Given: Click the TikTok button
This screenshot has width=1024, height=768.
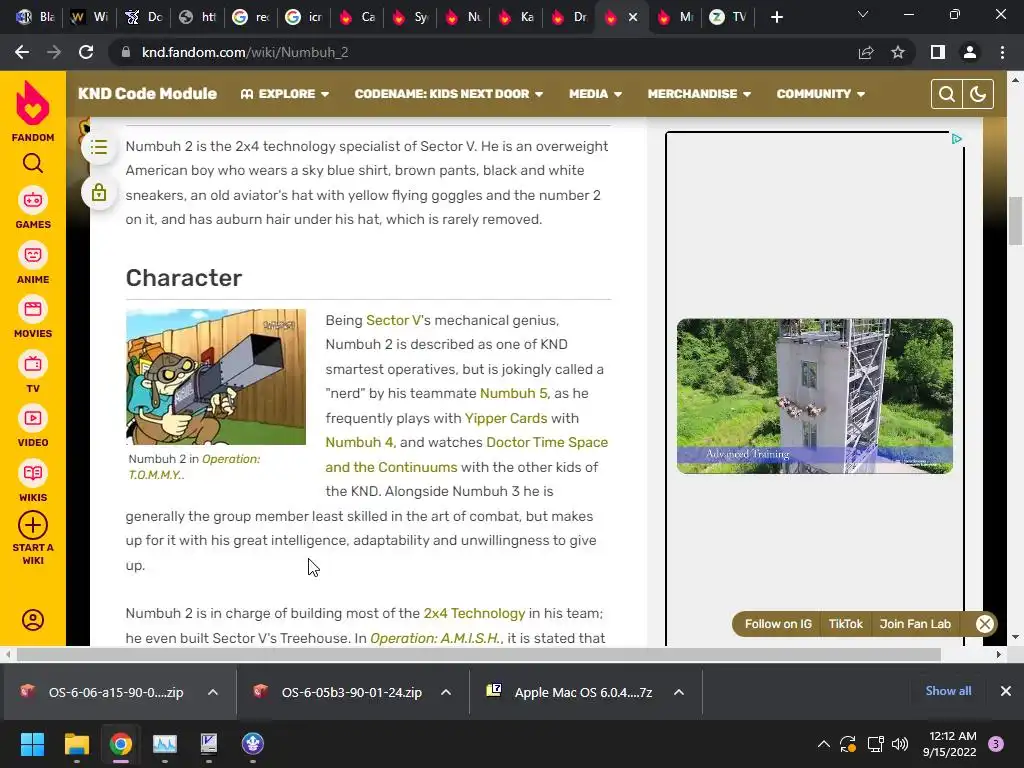Looking at the screenshot, I should pyautogui.click(x=846, y=624).
